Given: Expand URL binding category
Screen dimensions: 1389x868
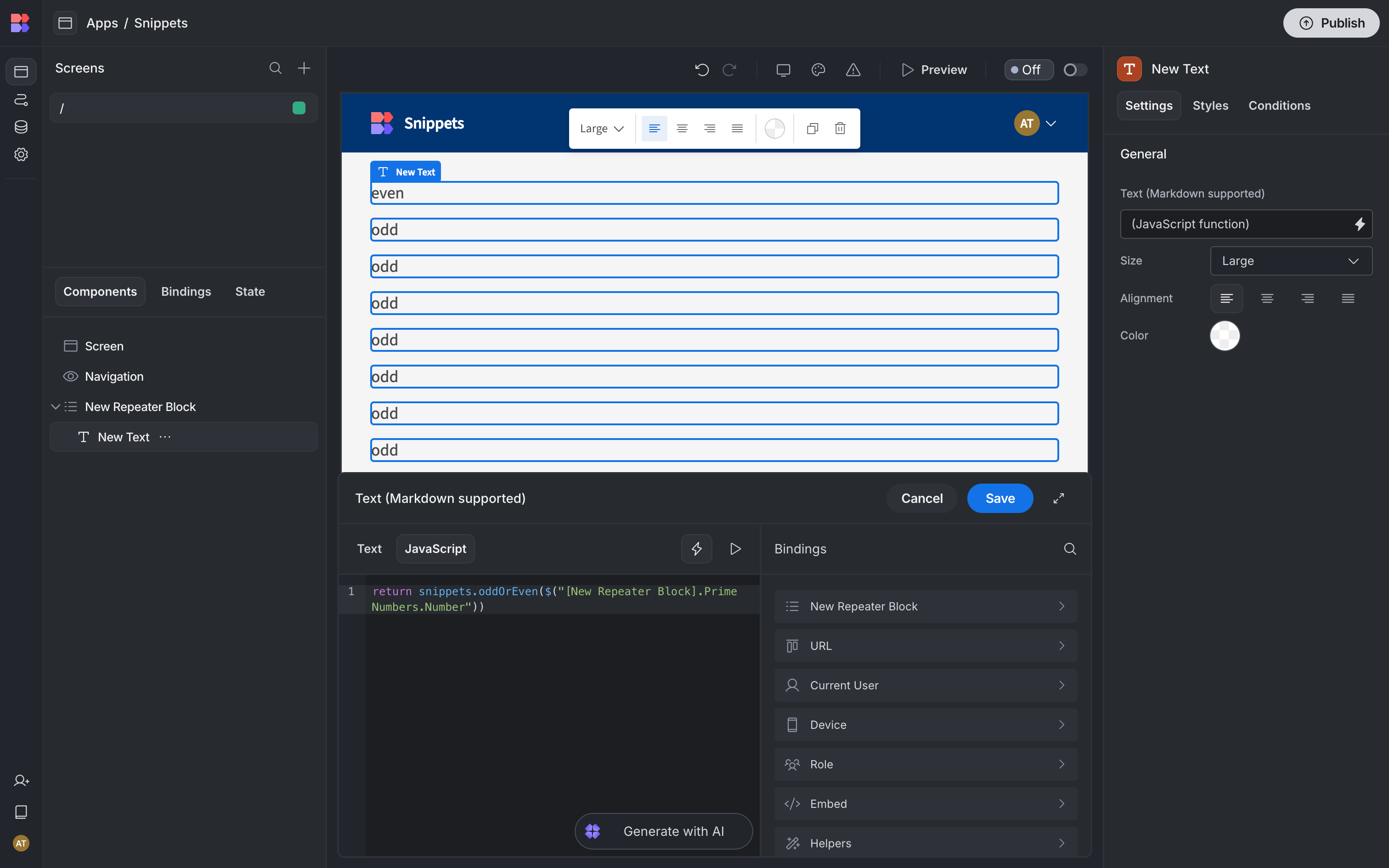Looking at the screenshot, I should point(925,646).
